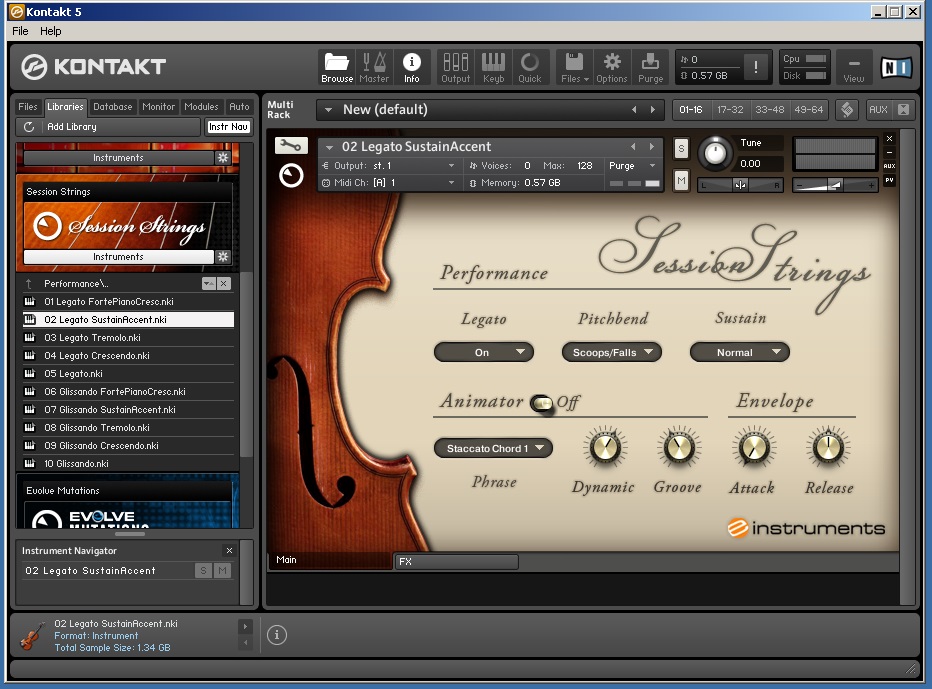Click the Purge download icon
The height and width of the screenshot is (689, 932).
click(650, 66)
